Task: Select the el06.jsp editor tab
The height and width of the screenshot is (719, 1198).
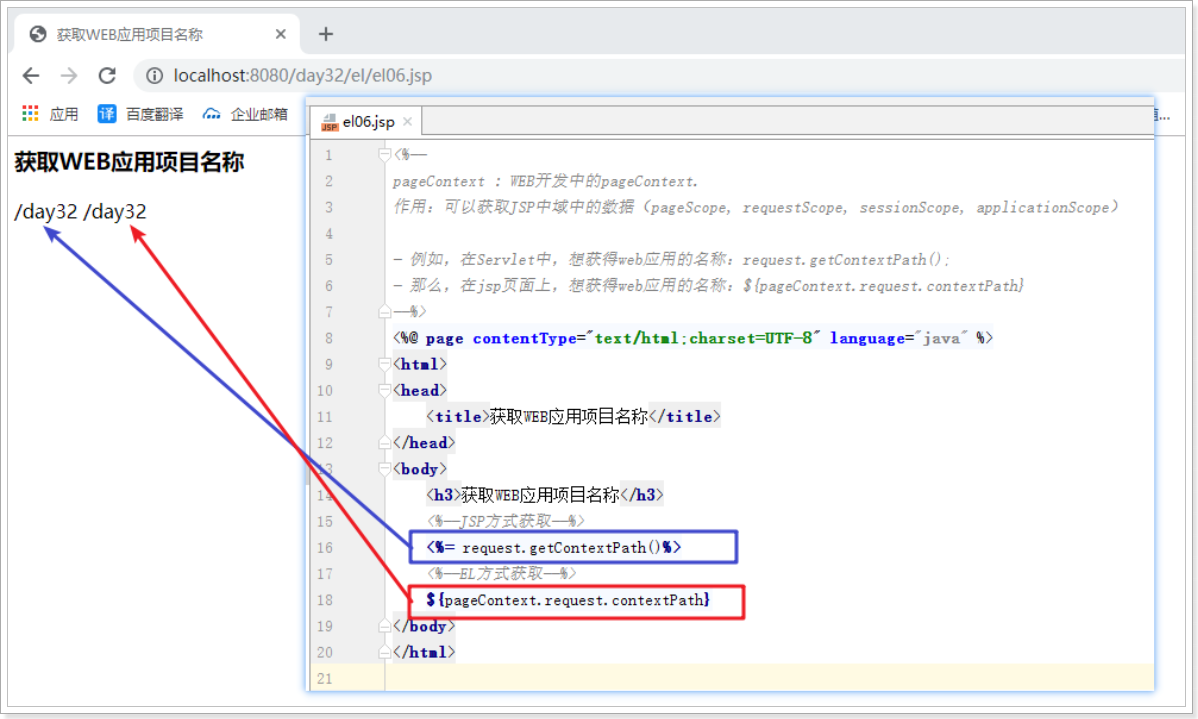Action: click(x=367, y=121)
